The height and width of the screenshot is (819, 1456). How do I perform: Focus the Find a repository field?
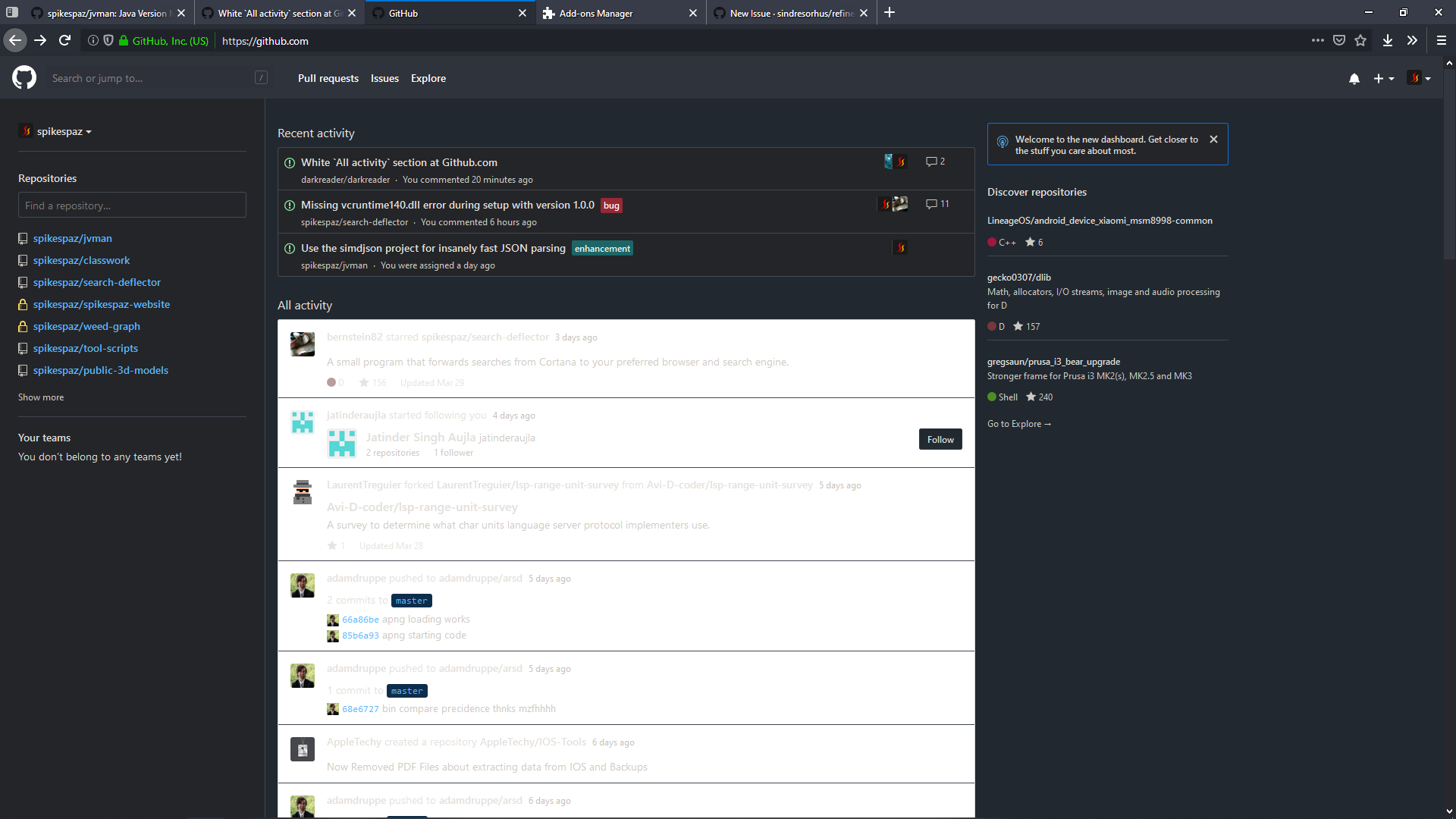tap(132, 205)
